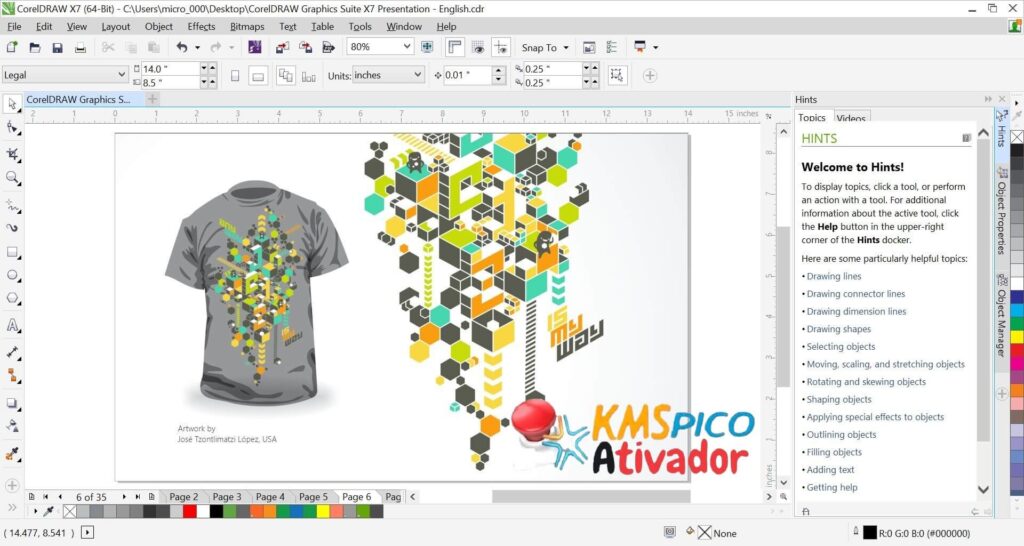The image size is (1024, 546).
Task: Open the zoom level 80% dropdown
Action: [x=407, y=46]
